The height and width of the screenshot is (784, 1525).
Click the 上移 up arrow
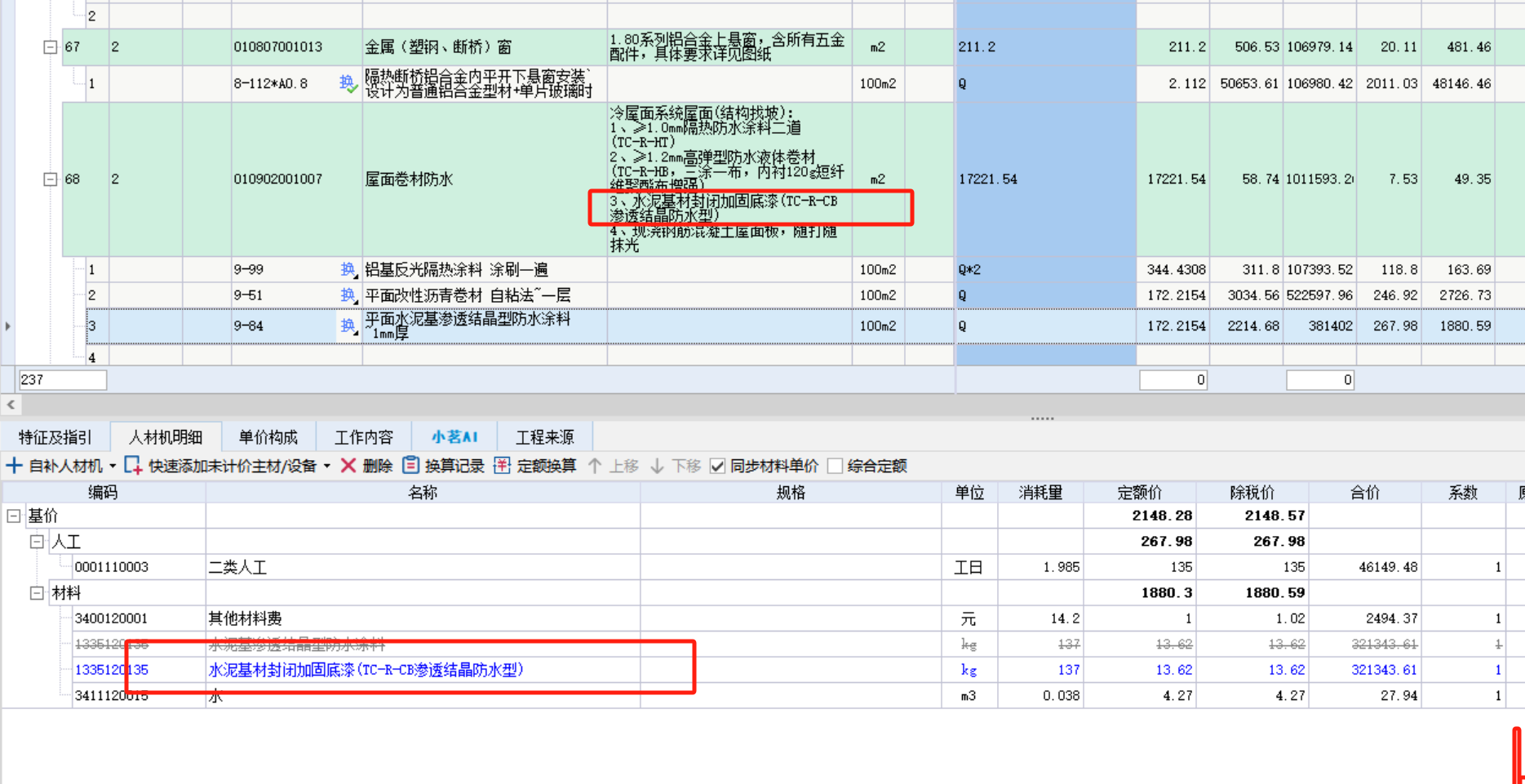(x=595, y=466)
